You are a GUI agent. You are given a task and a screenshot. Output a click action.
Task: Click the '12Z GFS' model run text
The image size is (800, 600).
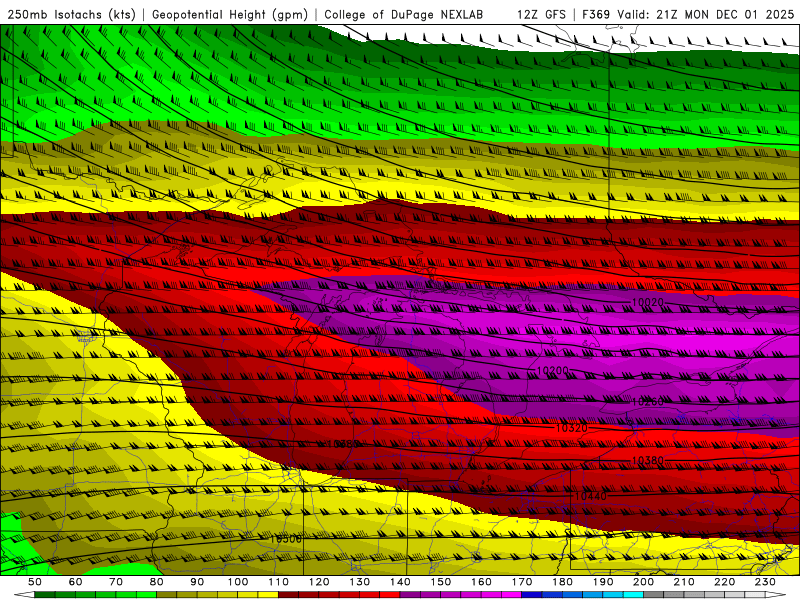(x=541, y=14)
